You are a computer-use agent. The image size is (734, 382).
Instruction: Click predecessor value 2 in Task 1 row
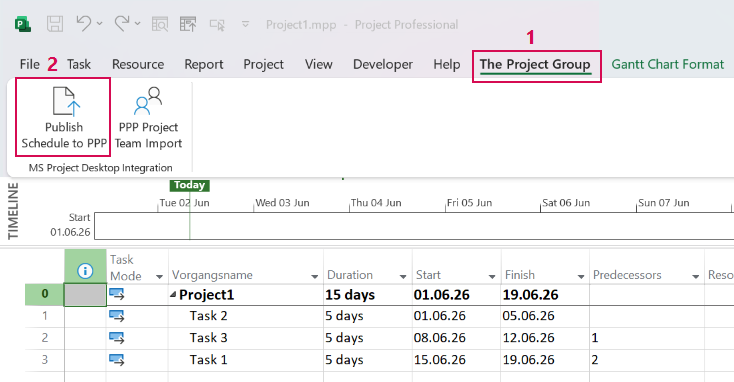[595, 360]
